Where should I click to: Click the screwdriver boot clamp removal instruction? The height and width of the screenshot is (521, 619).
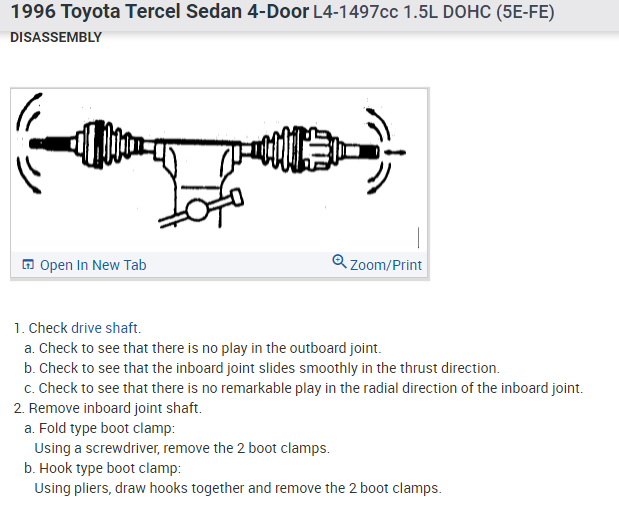[182, 448]
